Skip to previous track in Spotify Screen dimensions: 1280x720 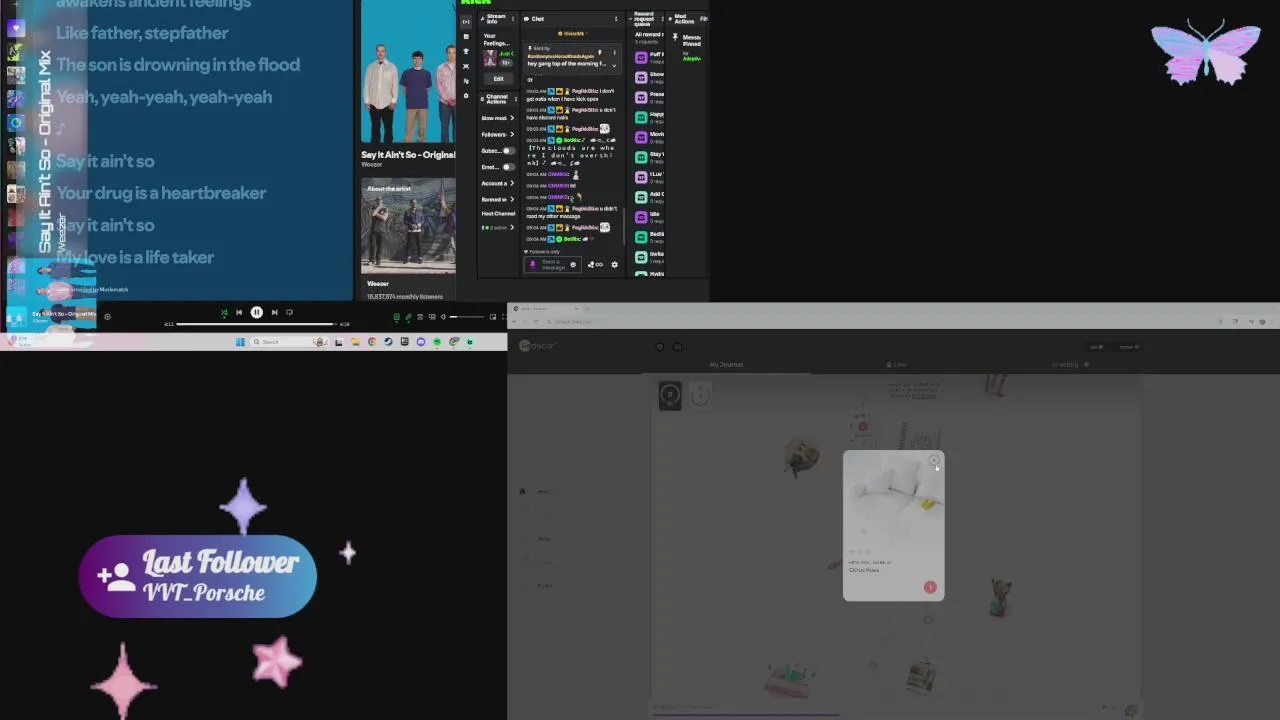click(x=239, y=312)
